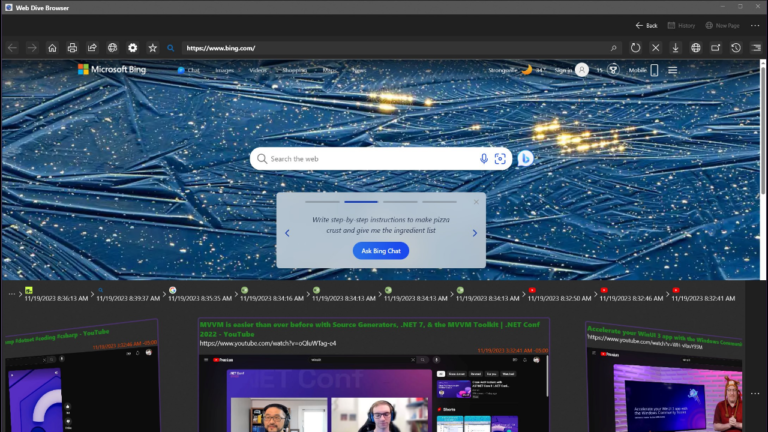Screen dimensions: 768x432
Task: Click chevron before the 8:36:13 AM entry
Action: tap(21, 294)
